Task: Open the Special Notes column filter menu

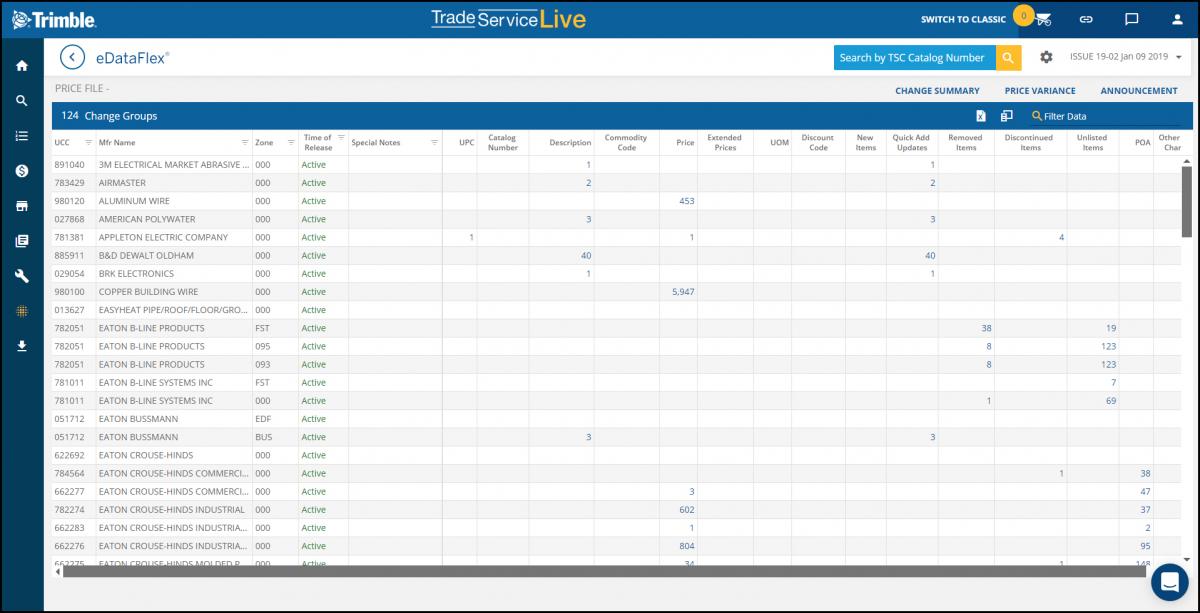Action: click(434, 143)
